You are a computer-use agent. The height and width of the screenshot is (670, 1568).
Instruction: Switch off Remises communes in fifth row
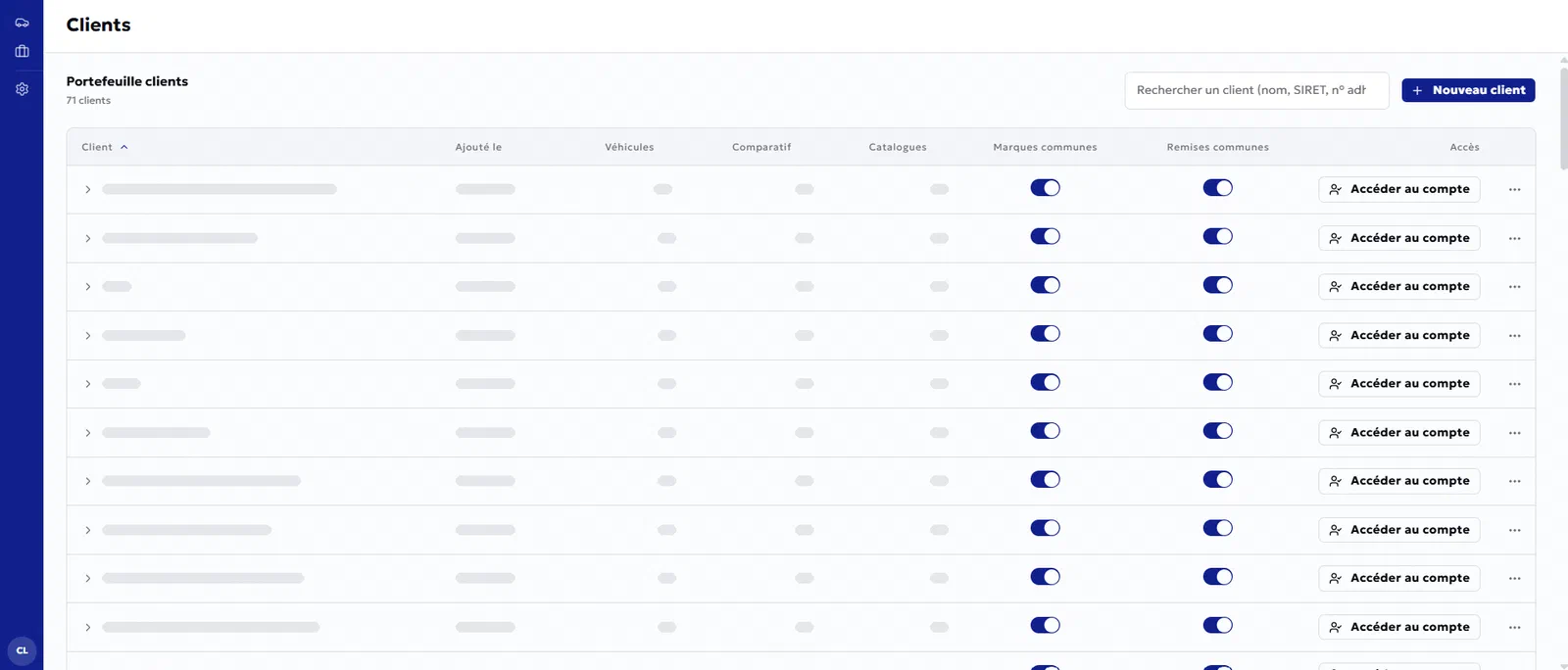pyautogui.click(x=1217, y=382)
